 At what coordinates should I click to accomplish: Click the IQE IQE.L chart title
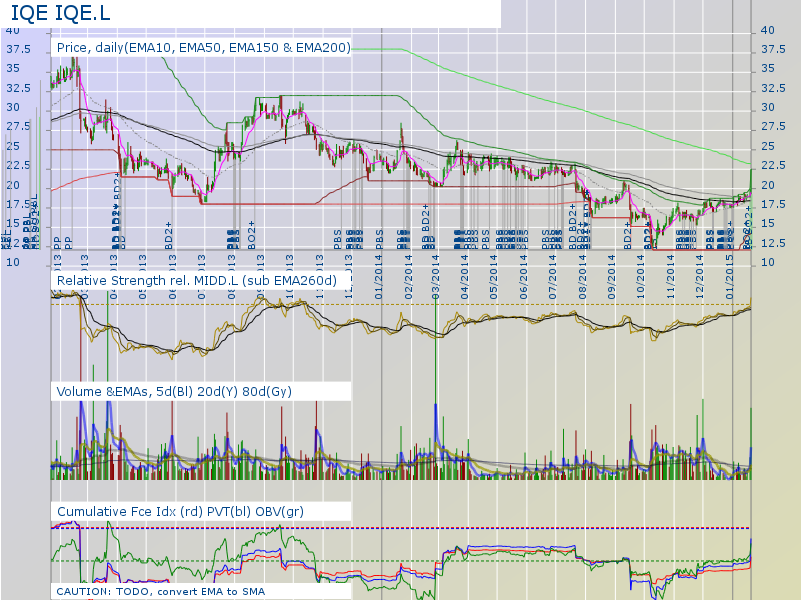click(60, 13)
